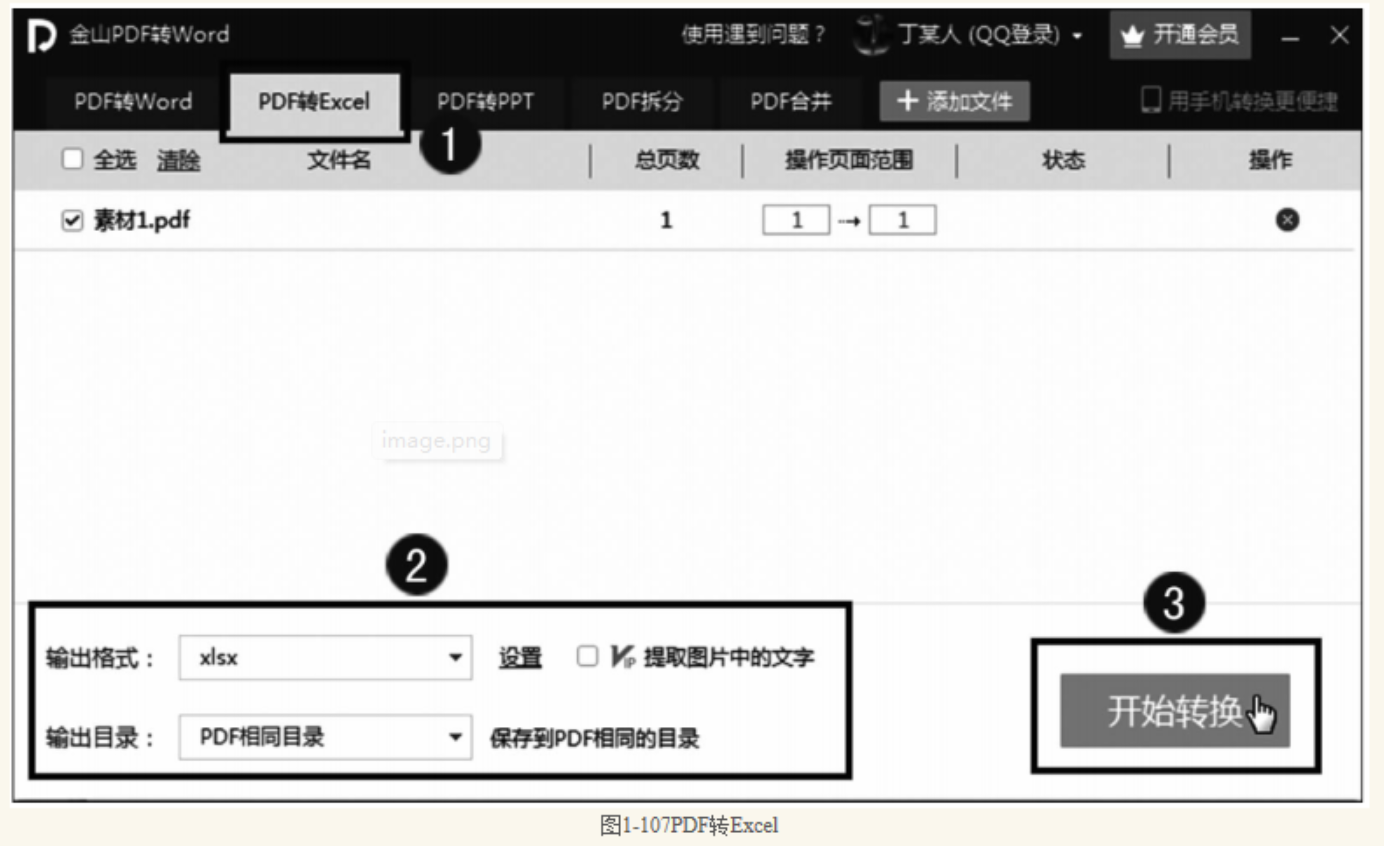Go to the PDF拆分 tab
The height and width of the screenshot is (846, 1384).
[x=641, y=101]
